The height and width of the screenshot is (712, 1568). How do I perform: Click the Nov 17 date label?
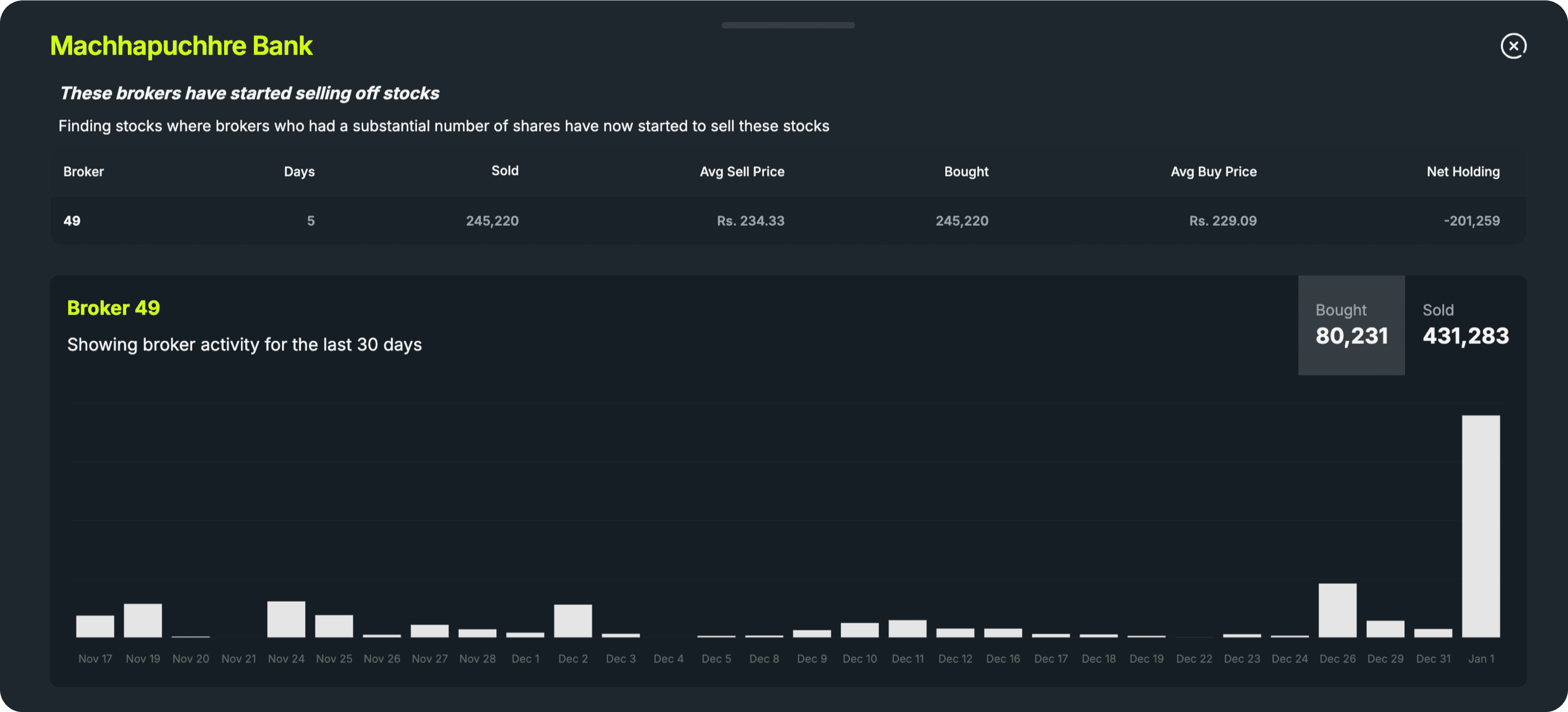coord(95,658)
